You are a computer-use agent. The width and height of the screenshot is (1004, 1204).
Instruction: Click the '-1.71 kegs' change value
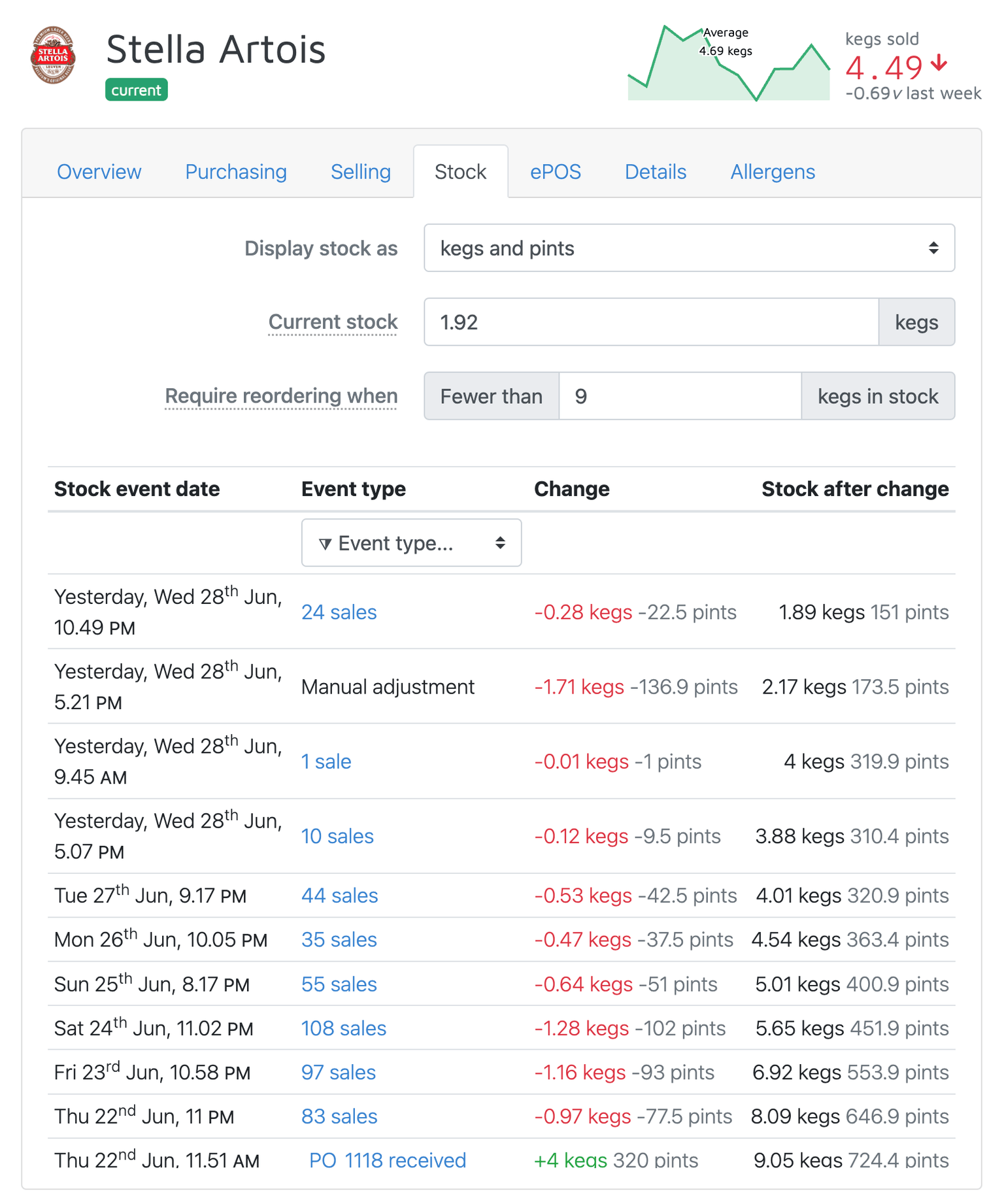coord(579,687)
